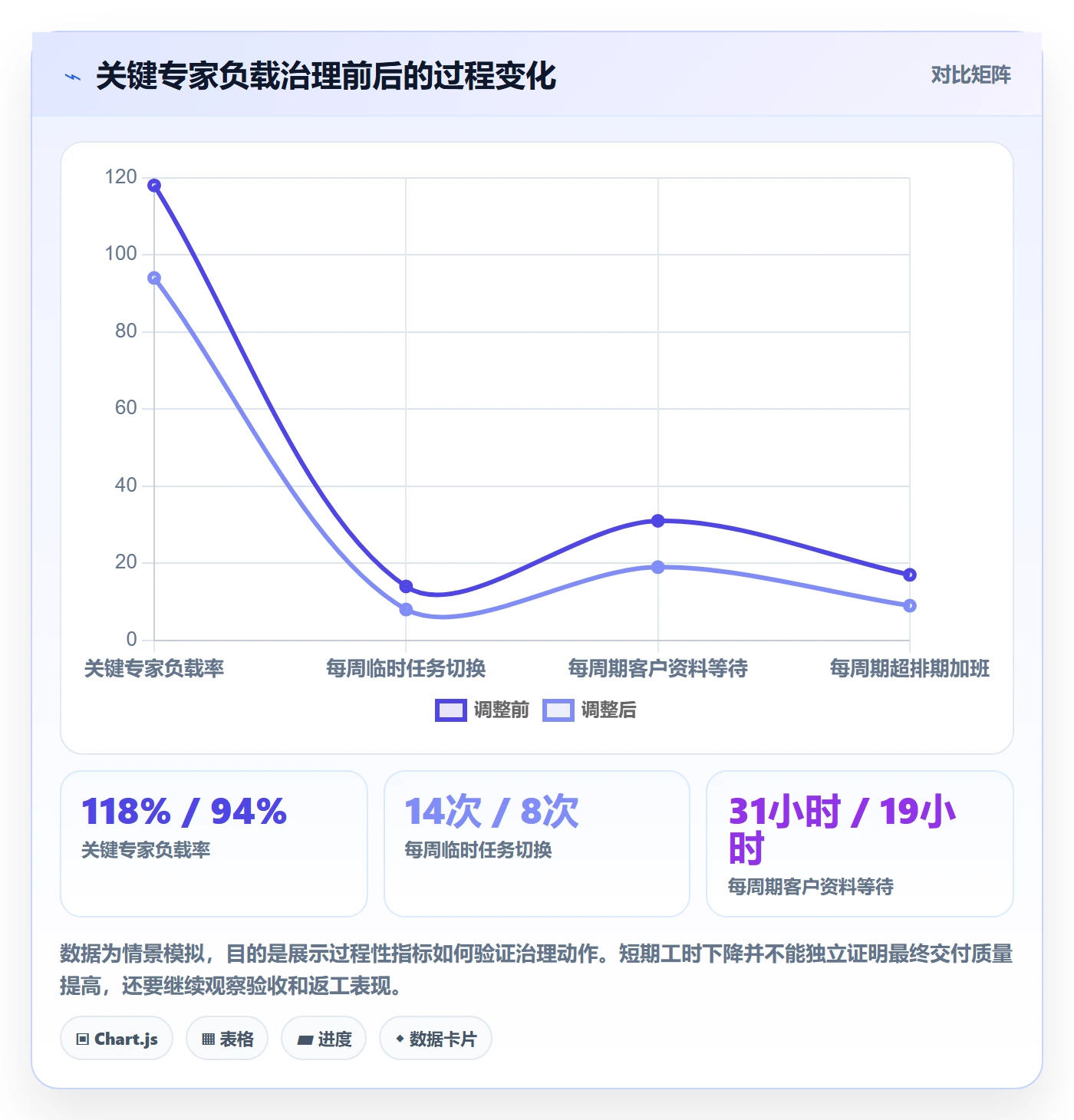Click the 调整前 point for 每周期超排期加班

(910, 575)
